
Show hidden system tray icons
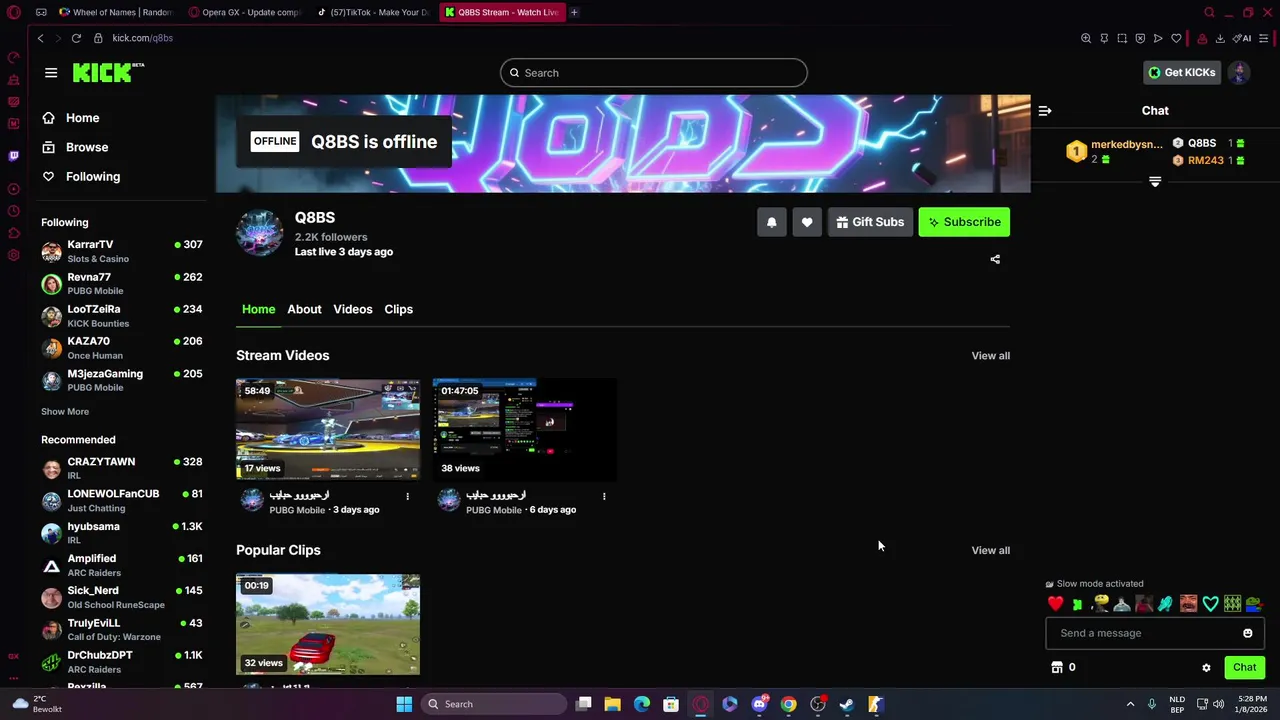[x=1130, y=704]
